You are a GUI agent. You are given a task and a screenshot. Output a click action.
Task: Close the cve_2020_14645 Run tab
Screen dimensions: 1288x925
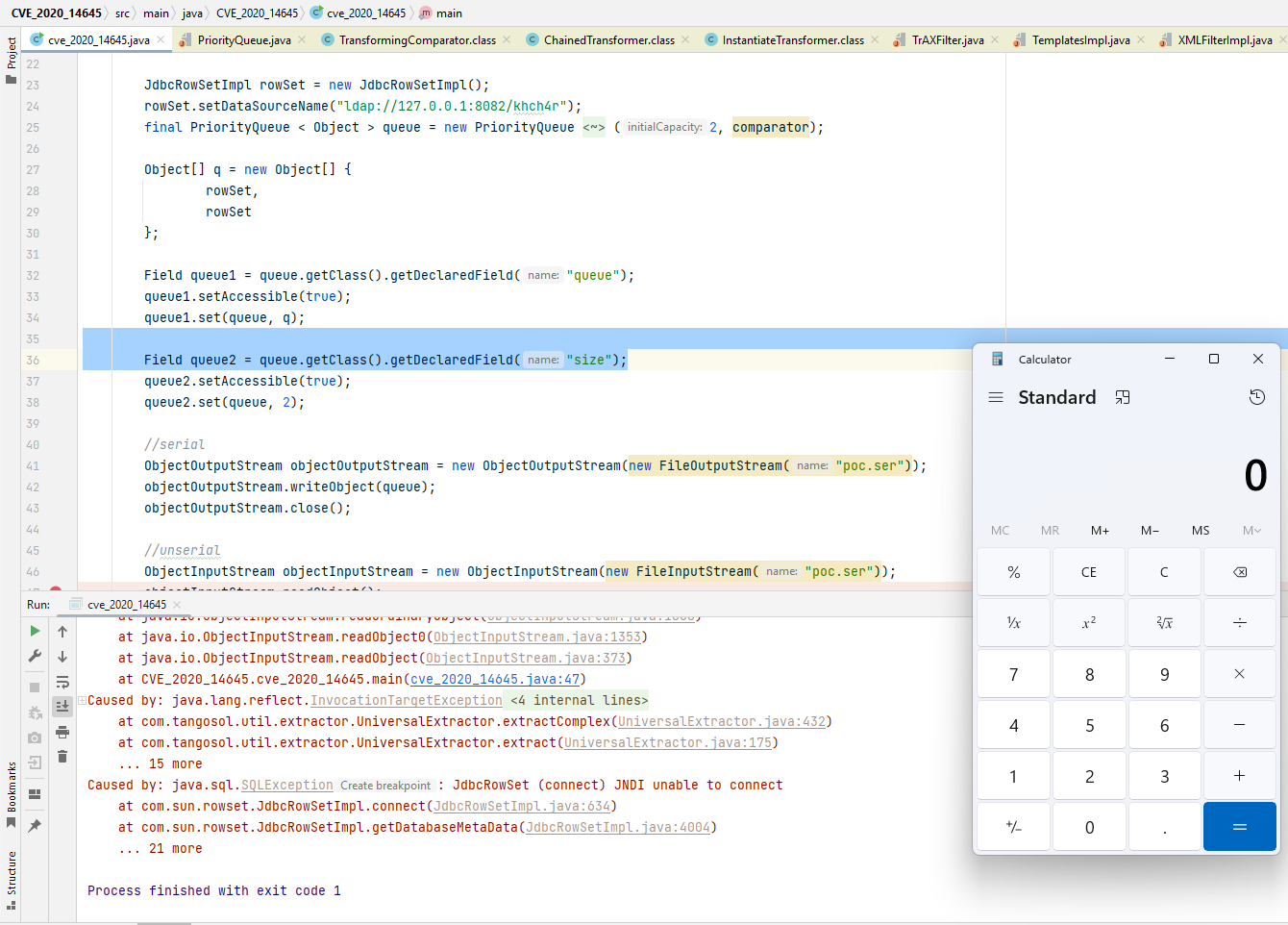tap(177, 605)
